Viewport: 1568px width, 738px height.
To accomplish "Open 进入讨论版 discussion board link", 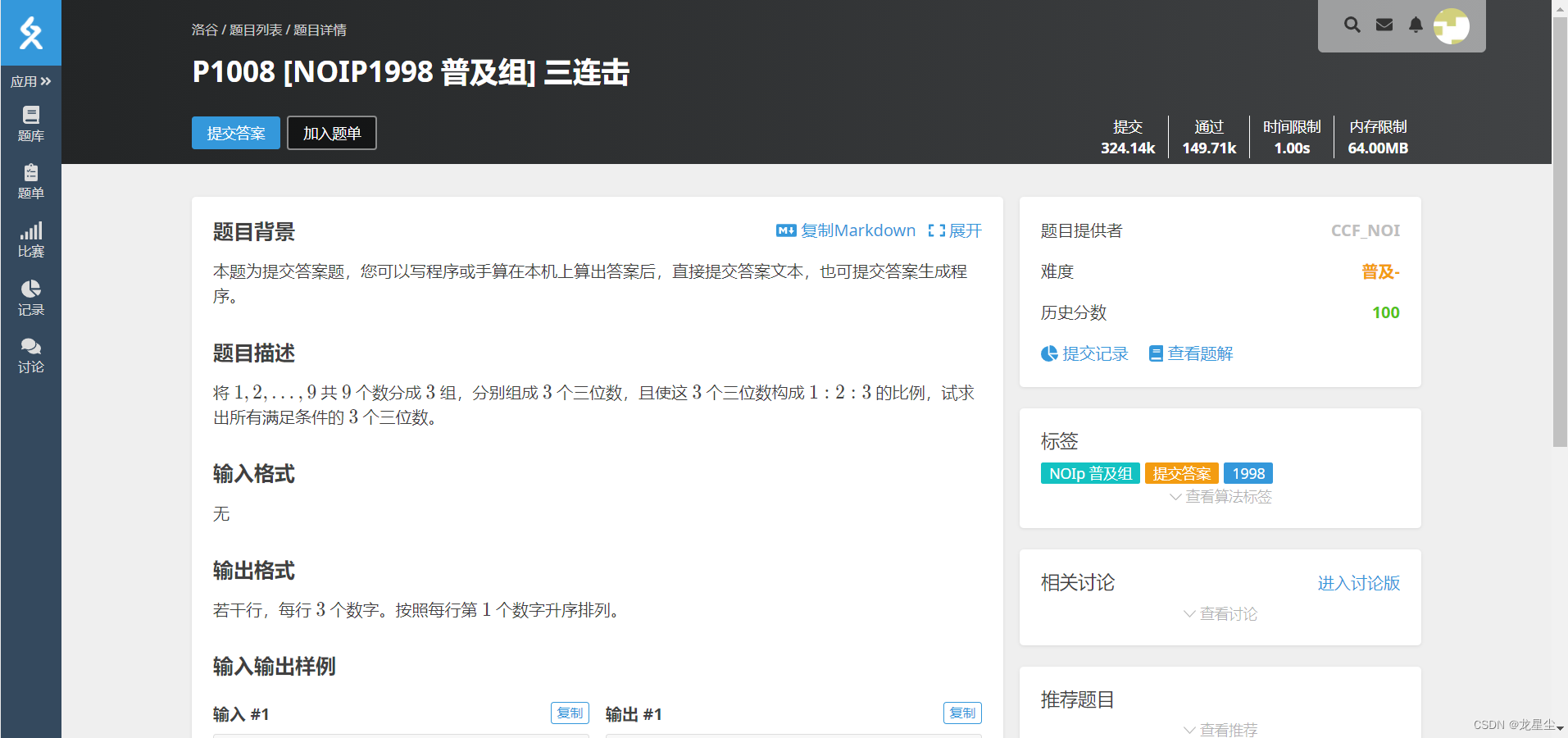I will (x=1359, y=583).
